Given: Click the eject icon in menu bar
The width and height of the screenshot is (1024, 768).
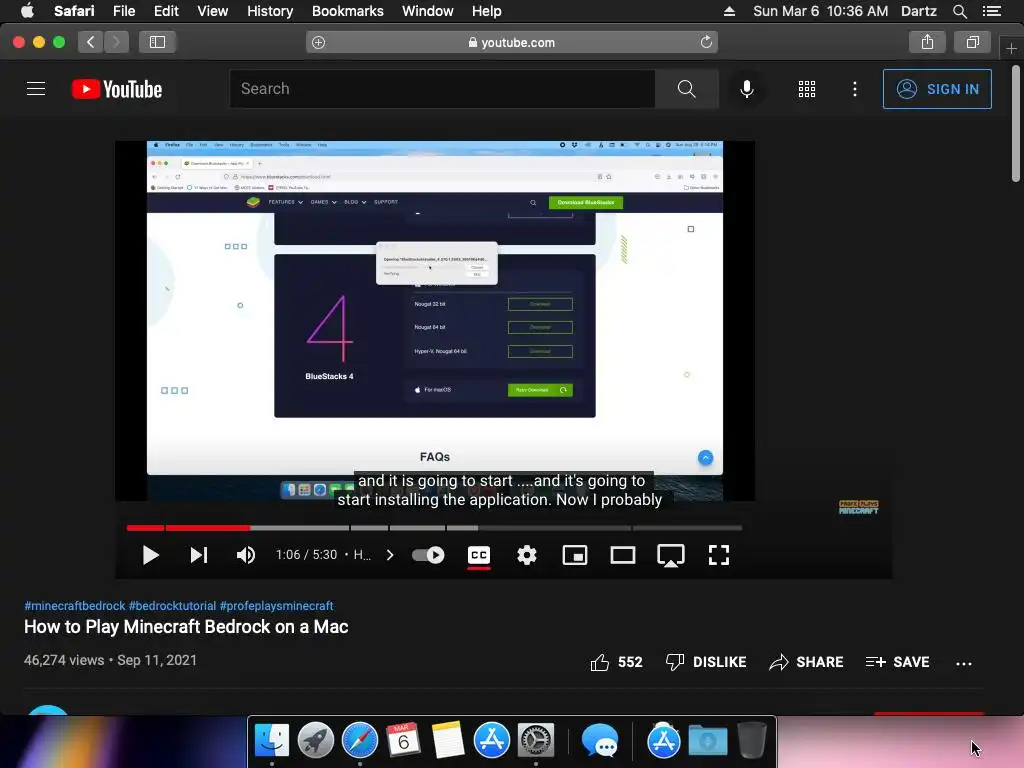Looking at the screenshot, I should [729, 11].
